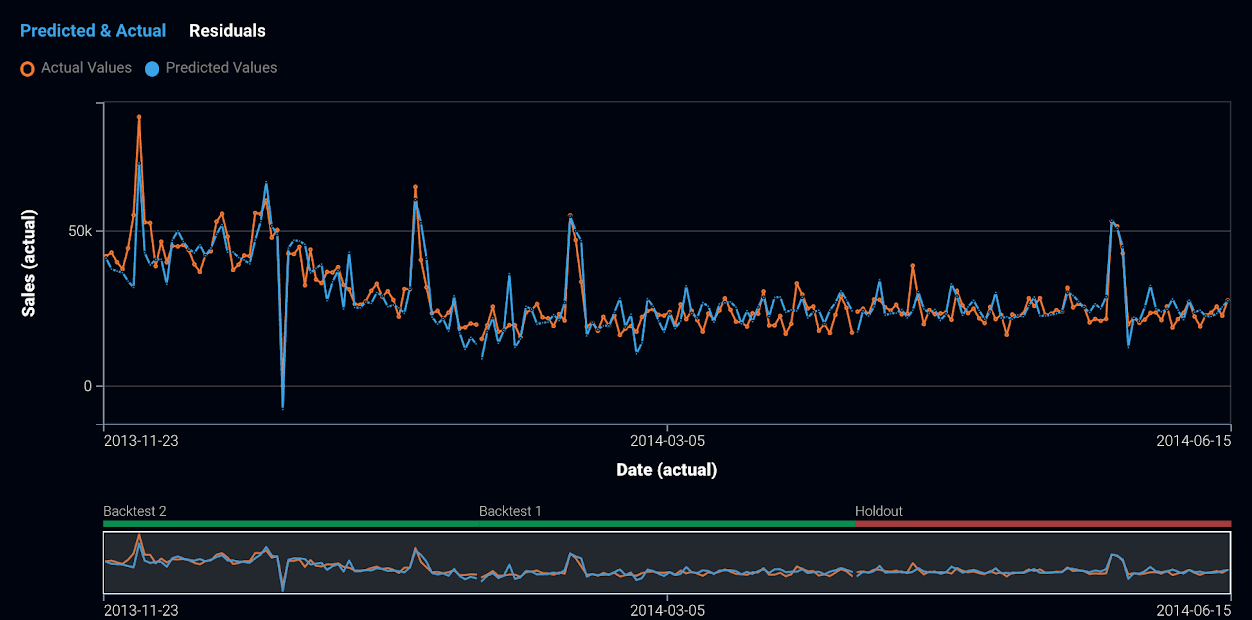Click the red Holdout range bar

pos(1042,523)
